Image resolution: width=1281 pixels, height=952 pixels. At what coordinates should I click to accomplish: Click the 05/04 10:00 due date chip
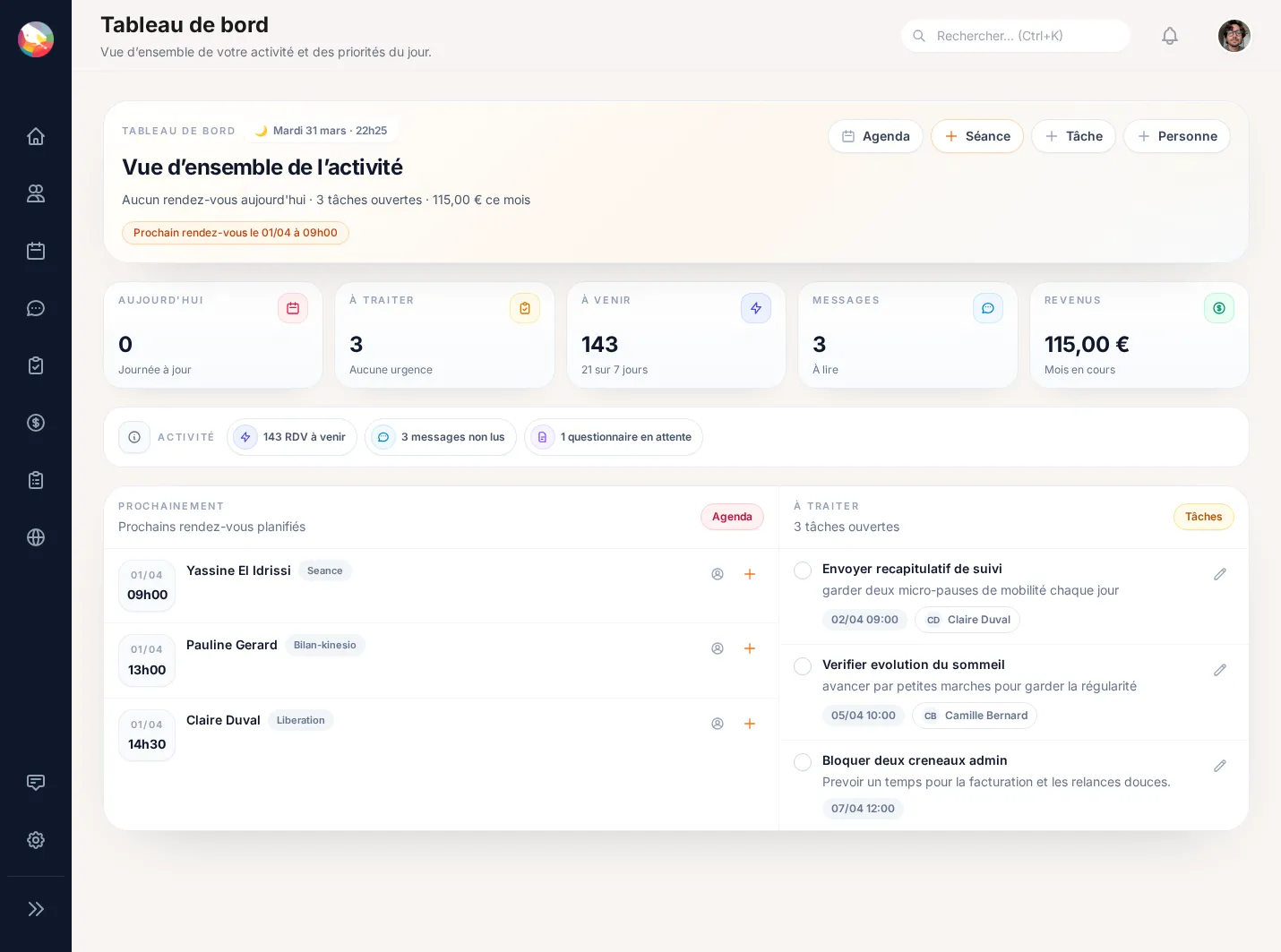[x=864, y=716]
